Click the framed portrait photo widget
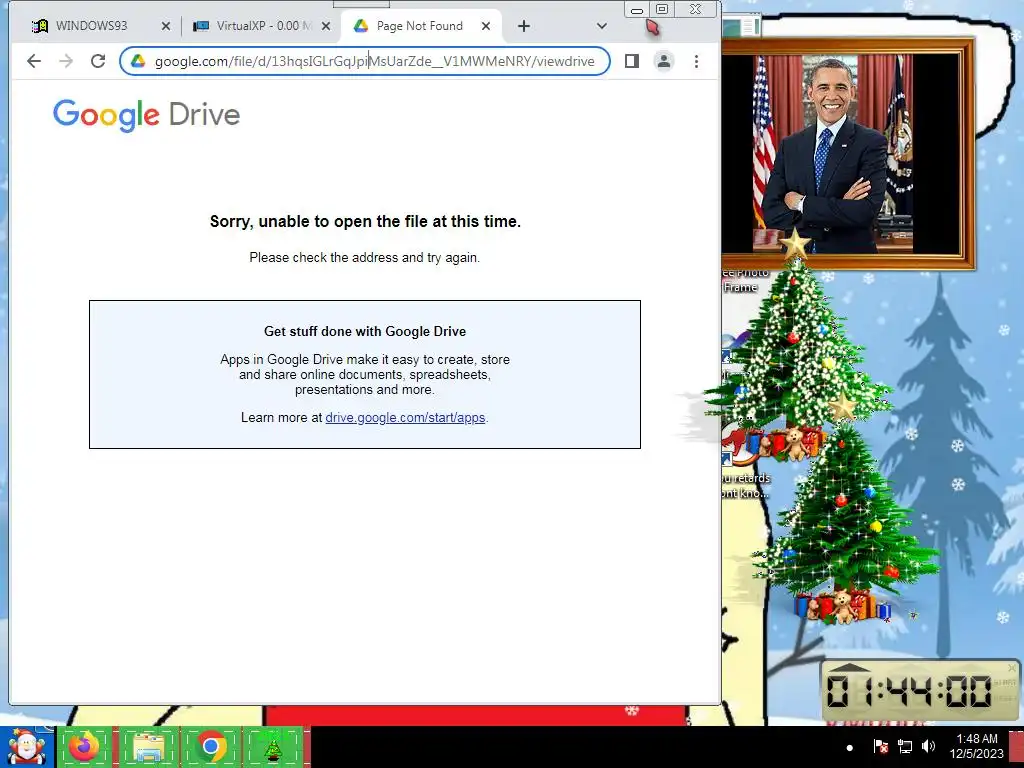The height and width of the screenshot is (768, 1024). coord(848,154)
